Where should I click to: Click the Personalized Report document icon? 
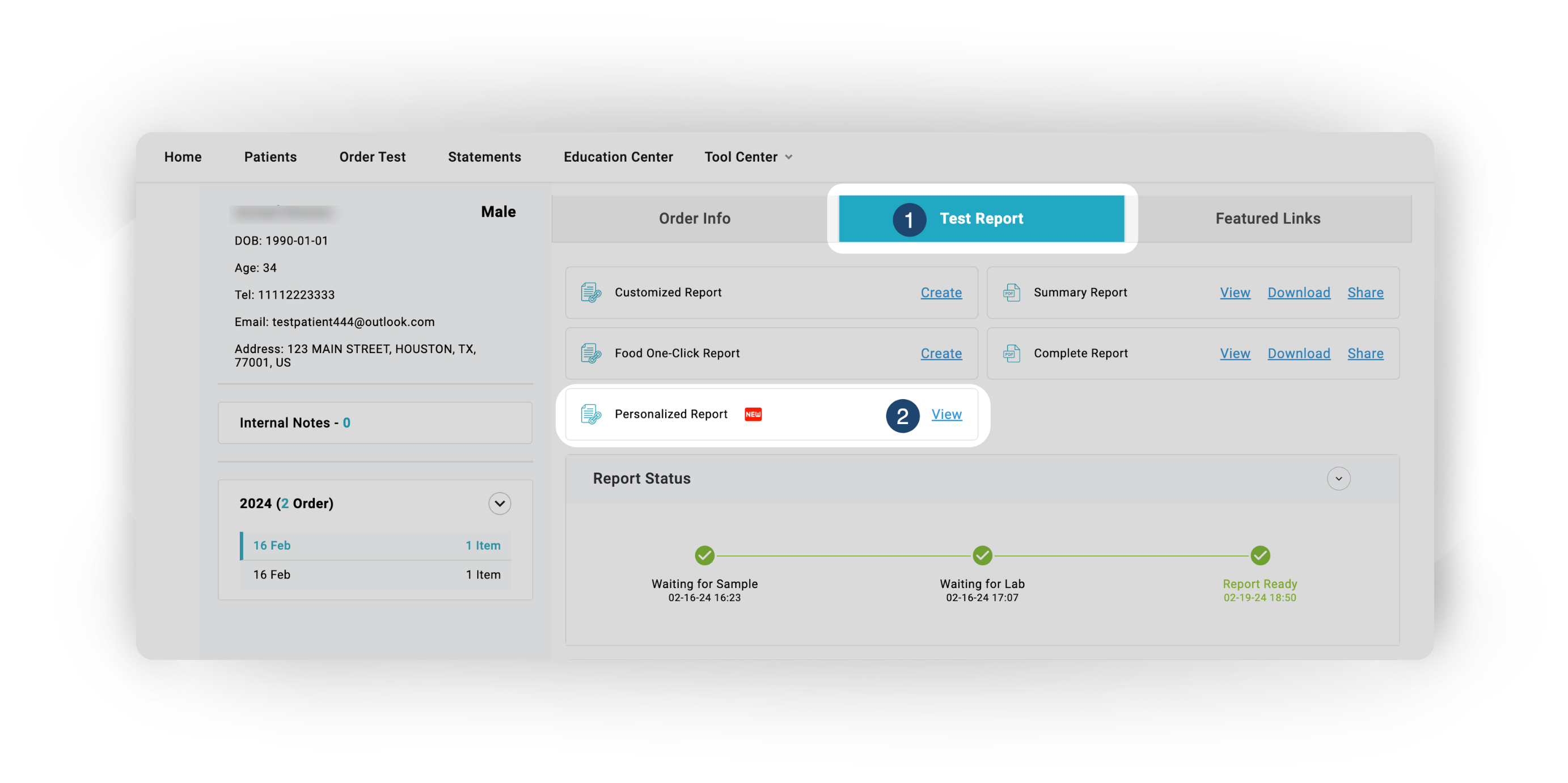pos(590,414)
